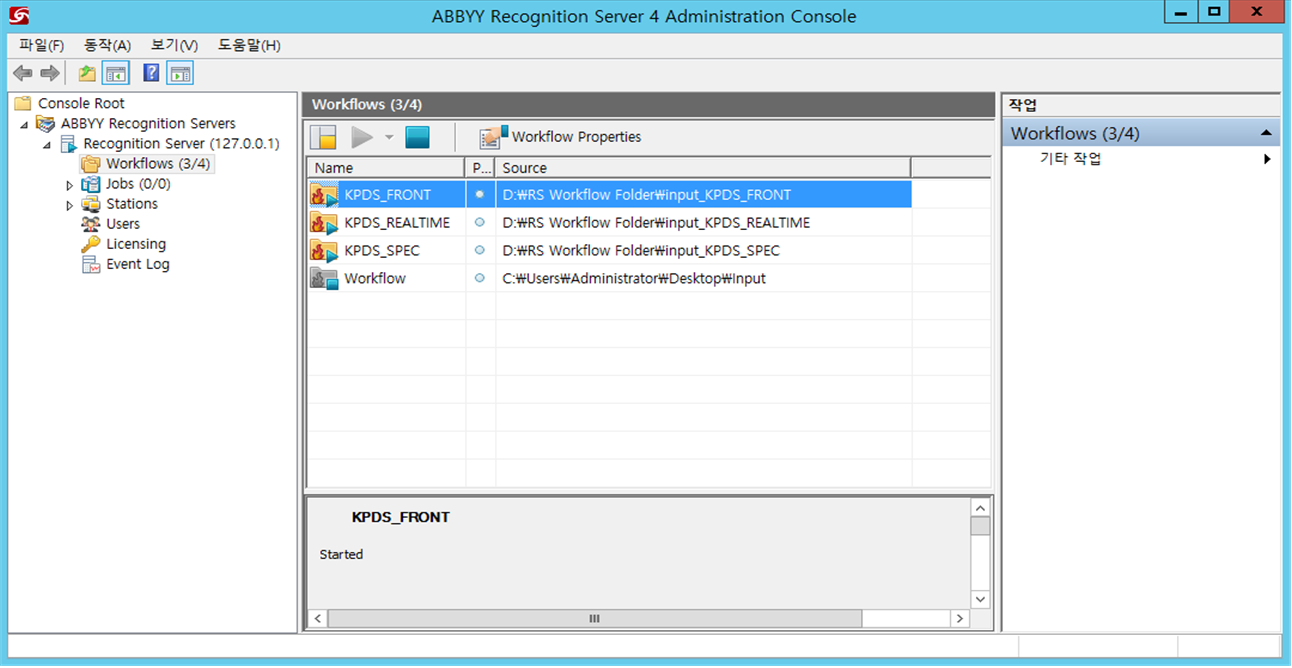Select the Licensing label in the tree
The width and height of the screenshot is (1292, 668).
click(x=136, y=244)
